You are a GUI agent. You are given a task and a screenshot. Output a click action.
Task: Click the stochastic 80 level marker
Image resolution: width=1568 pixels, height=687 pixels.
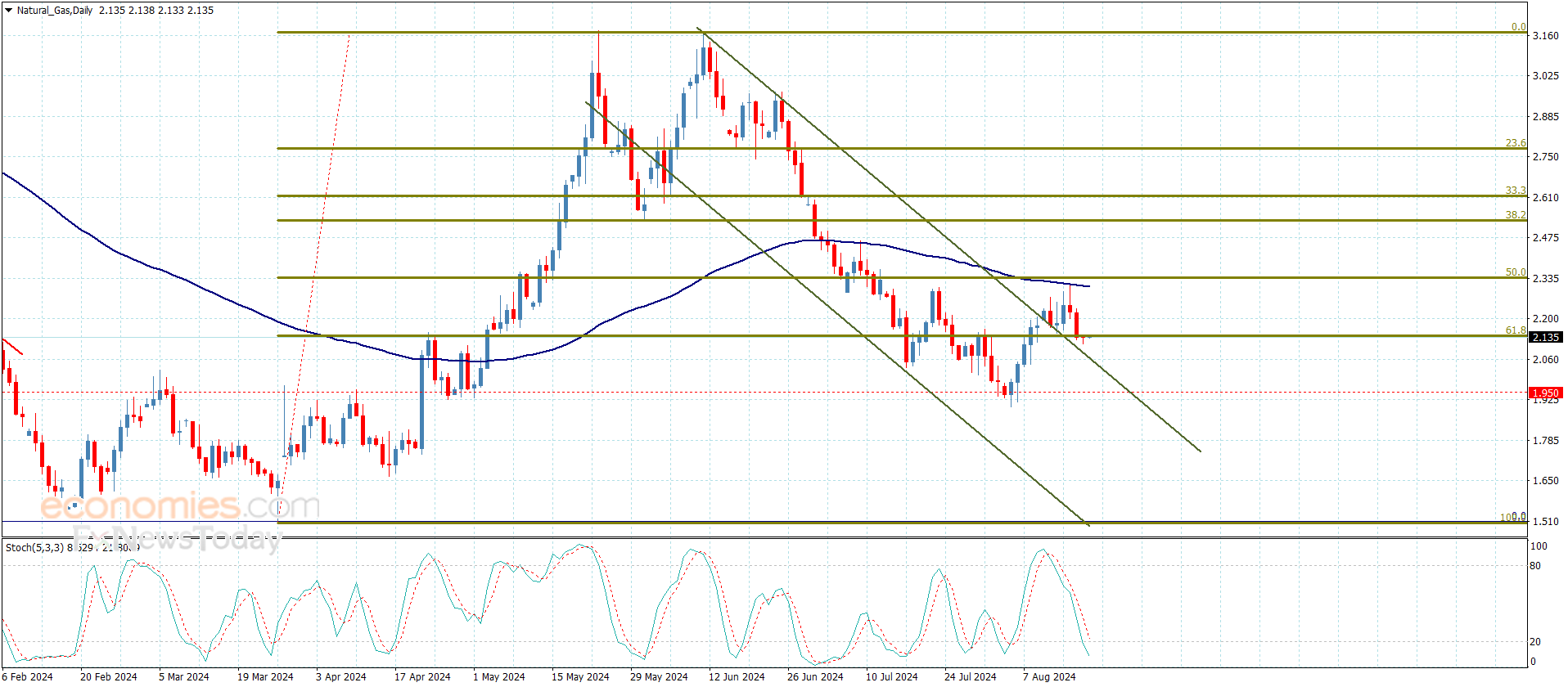click(1535, 566)
